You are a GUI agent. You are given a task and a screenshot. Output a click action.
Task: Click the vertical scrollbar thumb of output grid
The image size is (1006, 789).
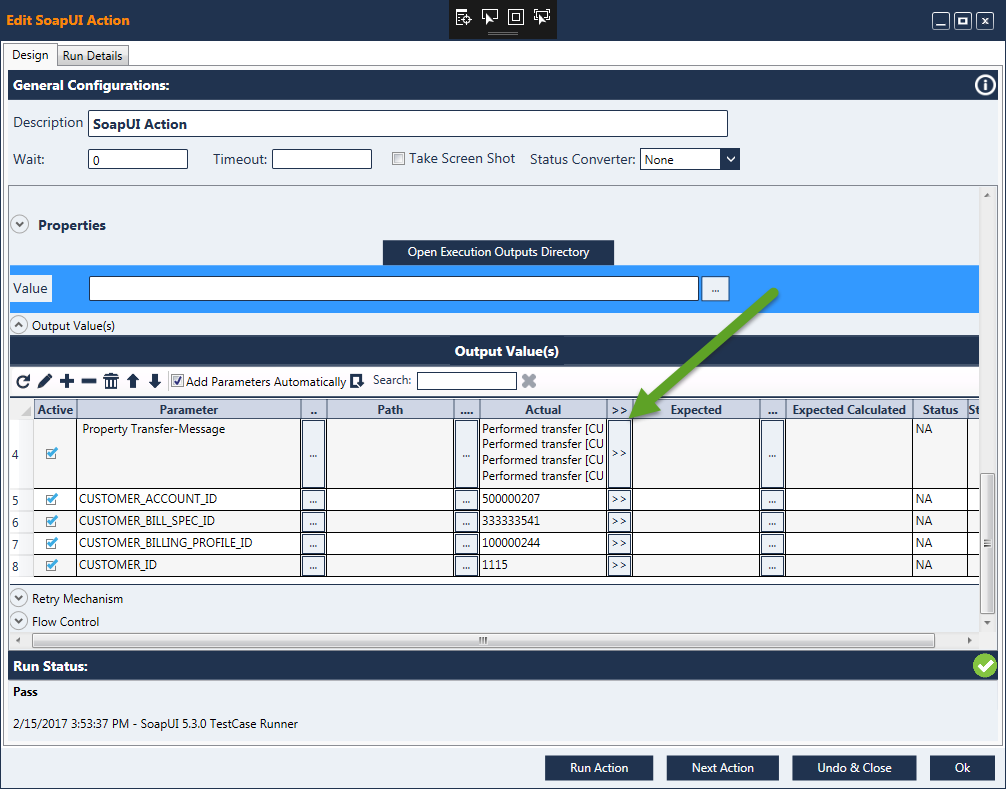(x=987, y=543)
